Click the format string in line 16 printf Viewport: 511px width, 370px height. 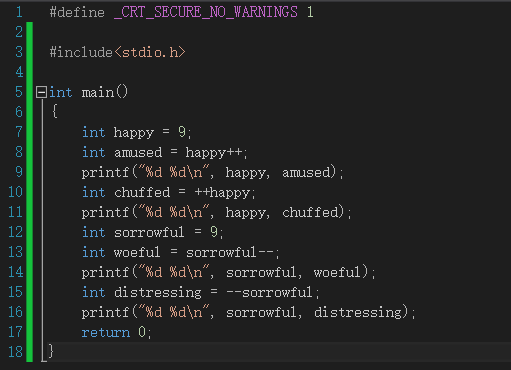[173, 312]
